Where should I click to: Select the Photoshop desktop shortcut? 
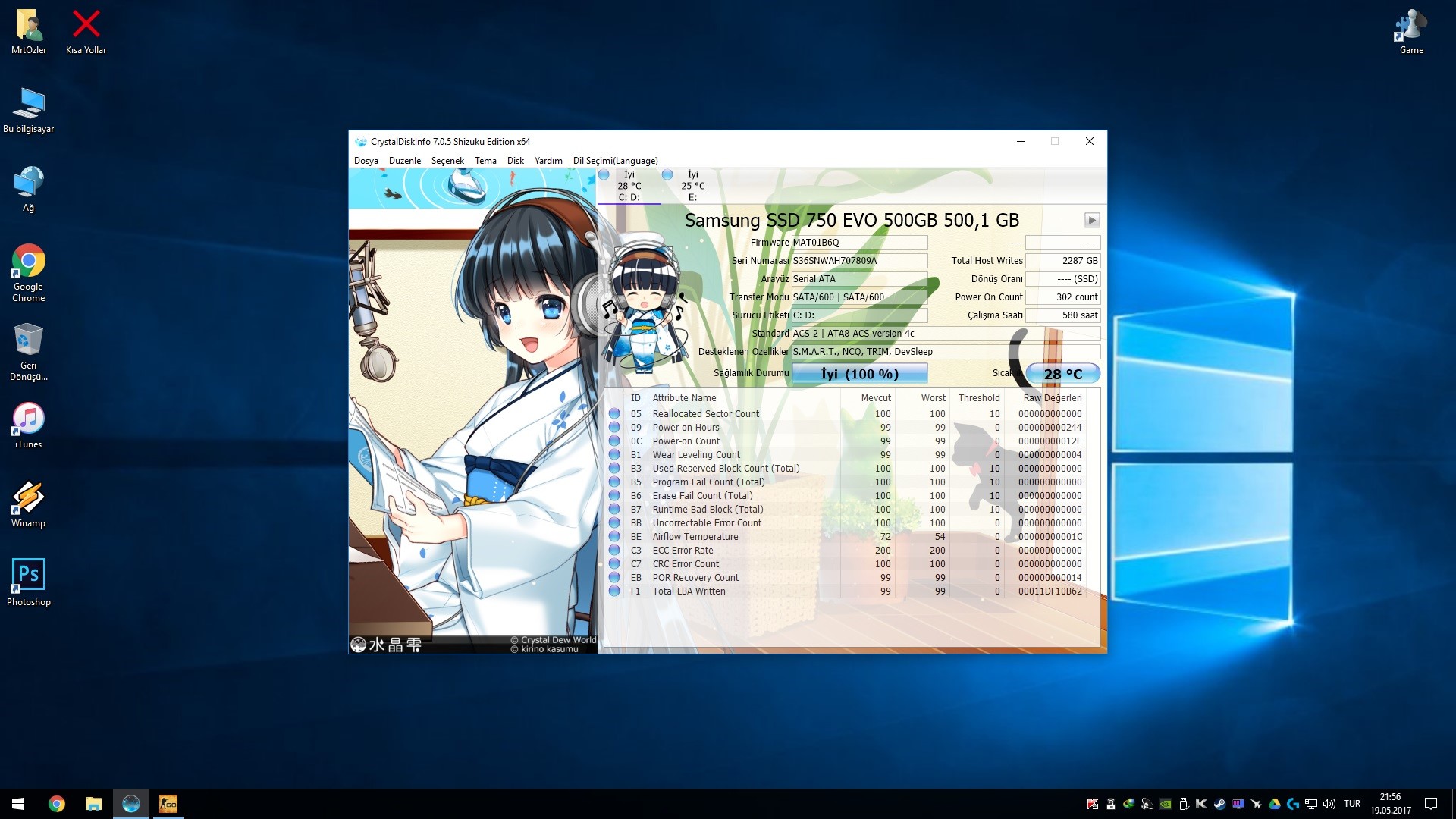click(x=29, y=584)
